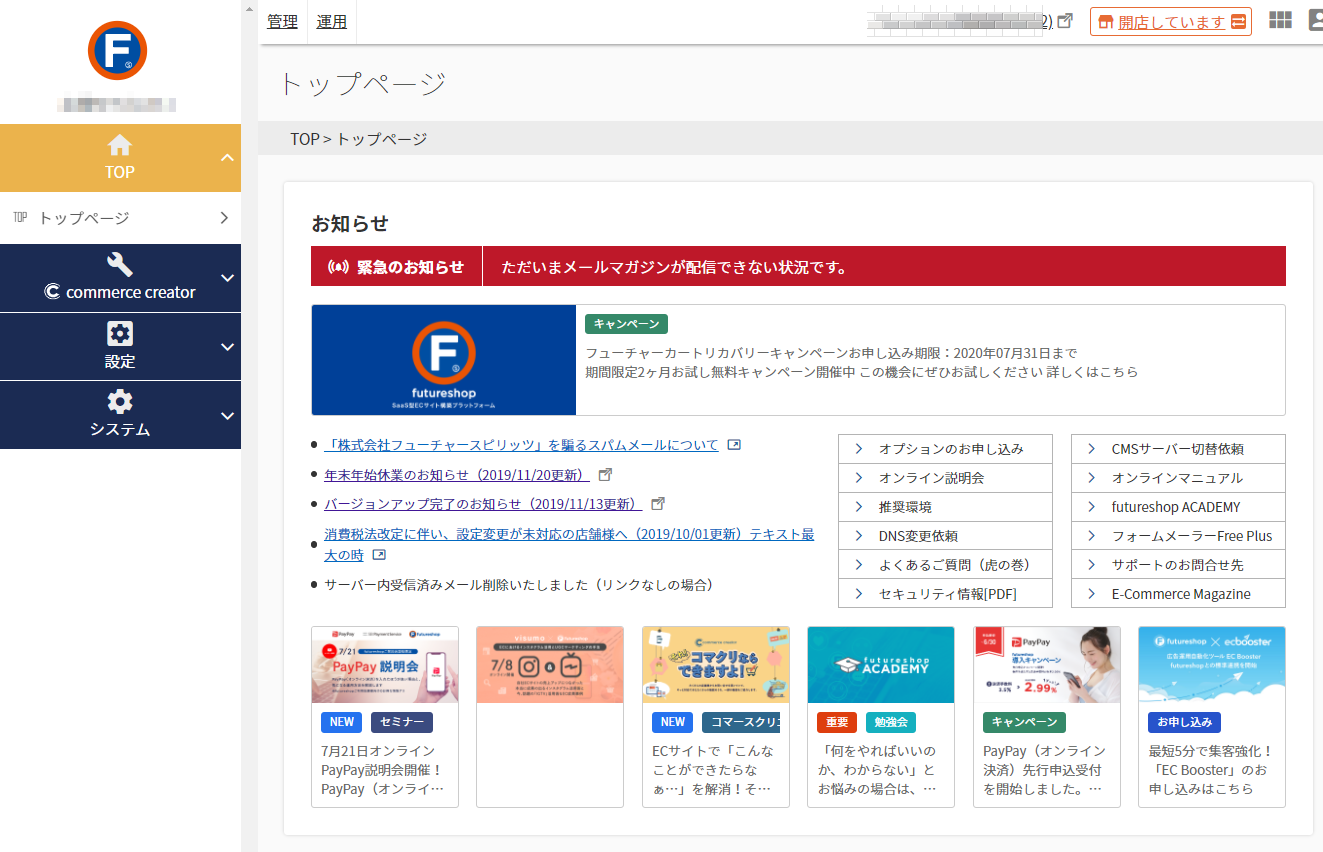Click the broadcast icon in 緊急のお知らせ
Image resolution: width=1323 pixels, height=852 pixels.
pyautogui.click(x=338, y=267)
